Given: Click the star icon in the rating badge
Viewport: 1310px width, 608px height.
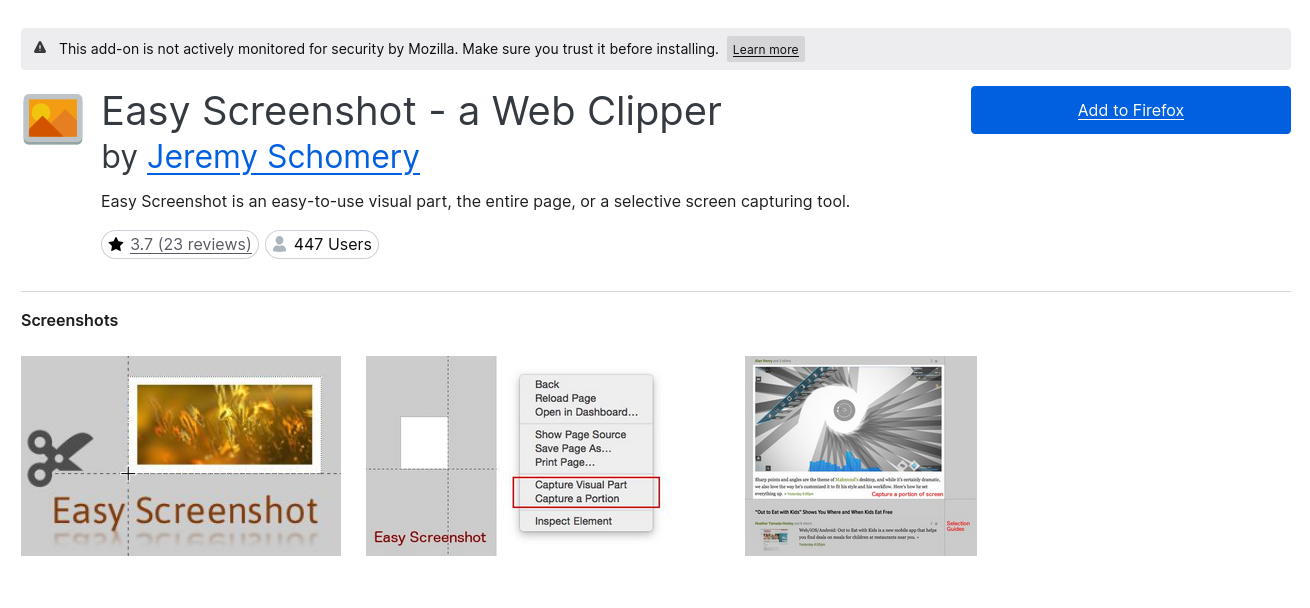Looking at the screenshot, I should click(x=116, y=244).
